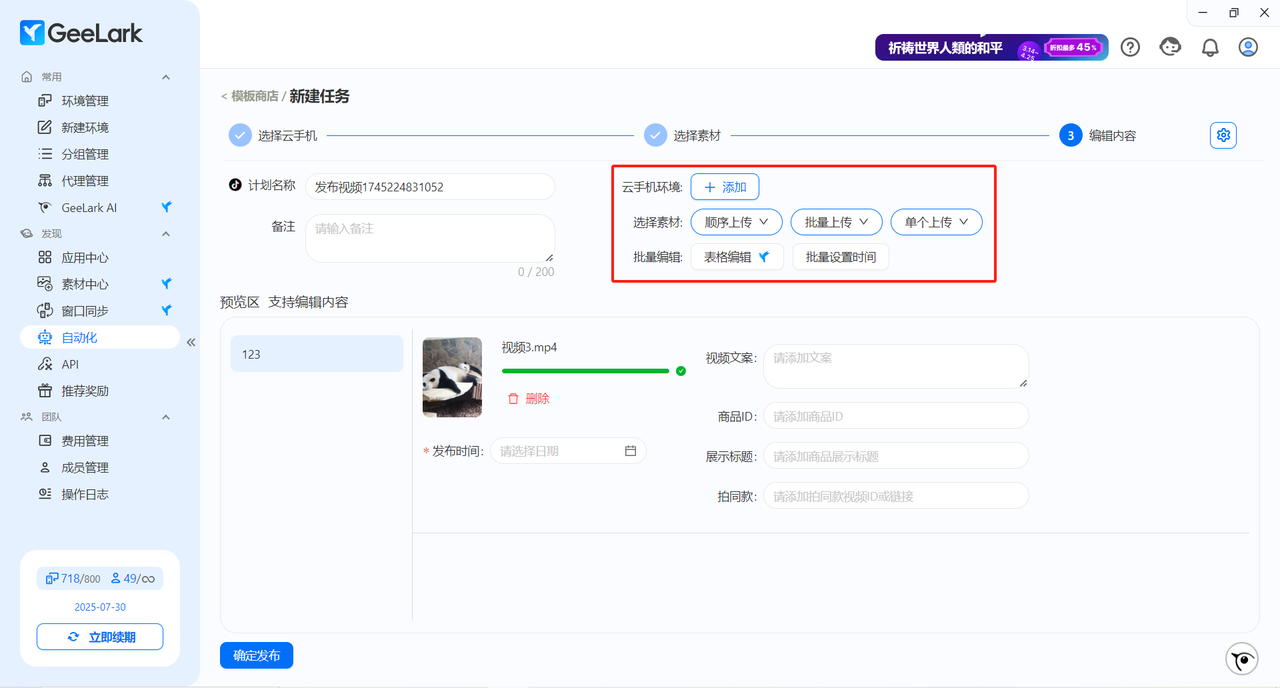This screenshot has height=688, width=1280.
Task: Expand the 顺序上传 dropdown
Action: (x=735, y=222)
